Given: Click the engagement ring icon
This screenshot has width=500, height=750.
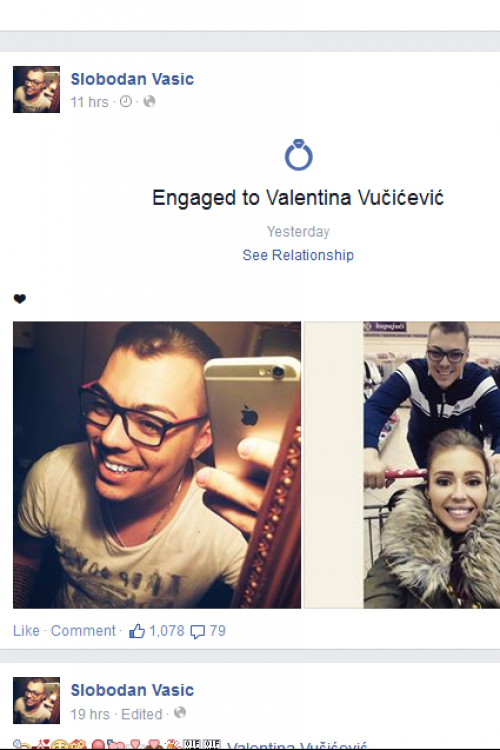Looking at the screenshot, I should [x=299, y=154].
